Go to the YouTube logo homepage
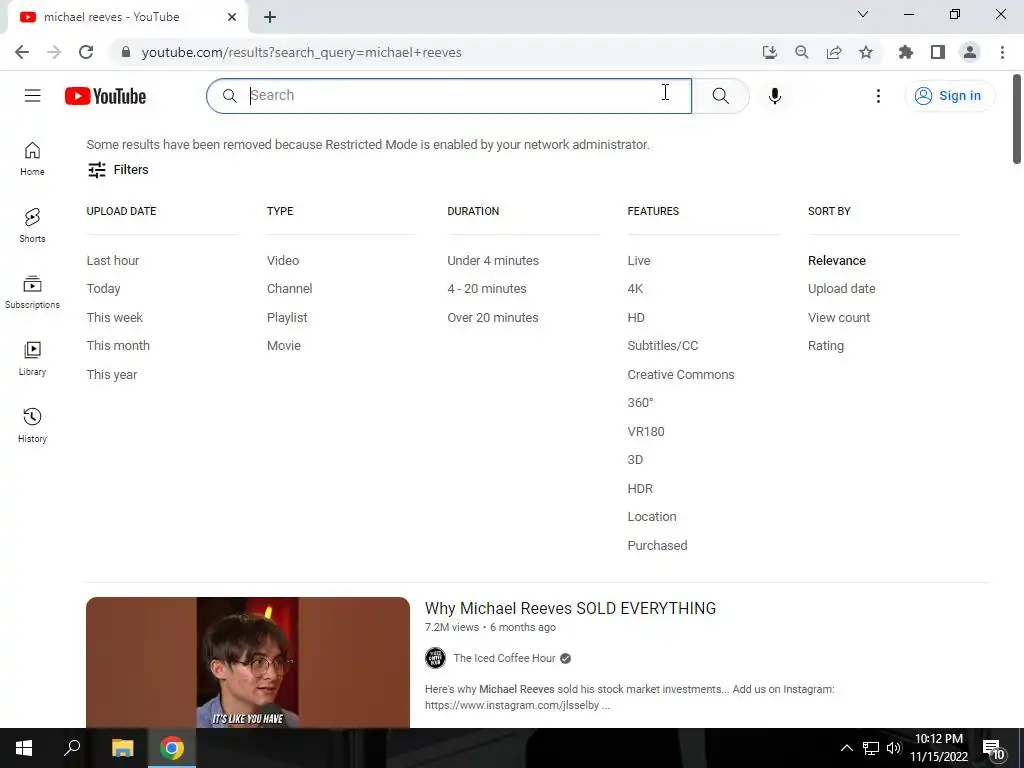This screenshot has width=1024, height=768. [x=105, y=96]
